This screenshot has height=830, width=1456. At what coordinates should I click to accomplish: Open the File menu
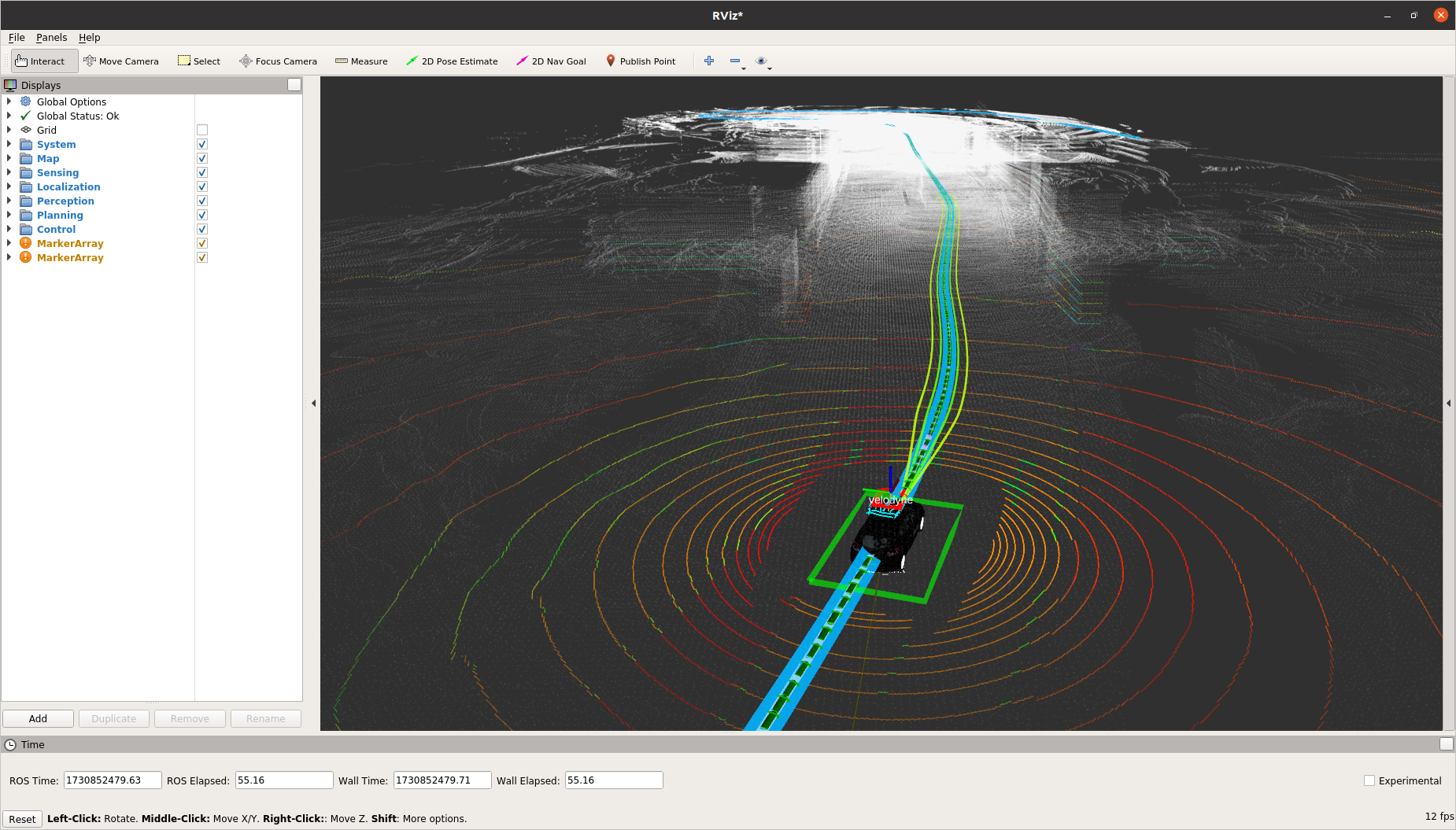tap(17, 37)
